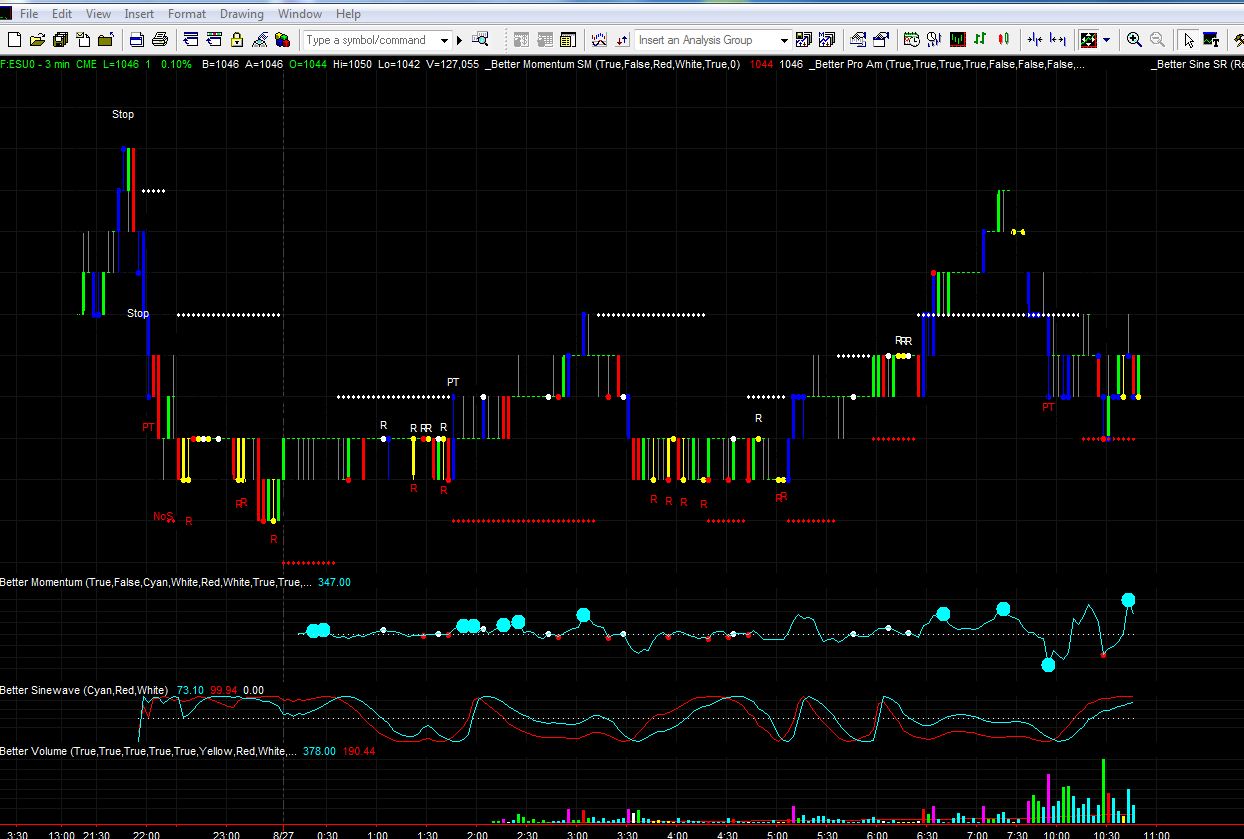Screen dimensions: 1244x839
Task: Click momentum value 347.00
Action: (334, 582)
